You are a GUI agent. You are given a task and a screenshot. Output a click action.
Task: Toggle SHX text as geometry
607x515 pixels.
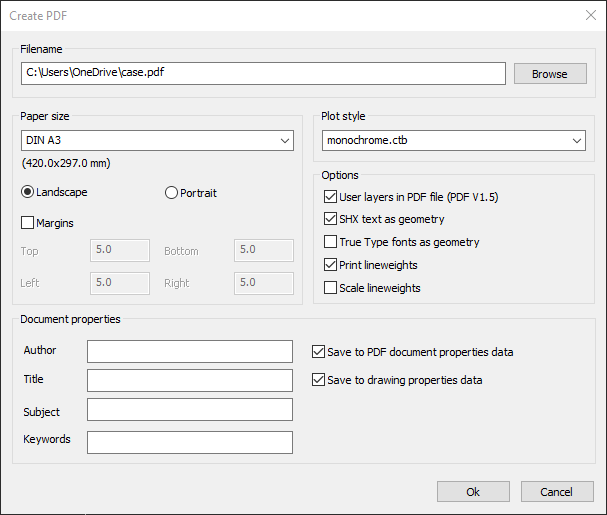click(331, 219)
